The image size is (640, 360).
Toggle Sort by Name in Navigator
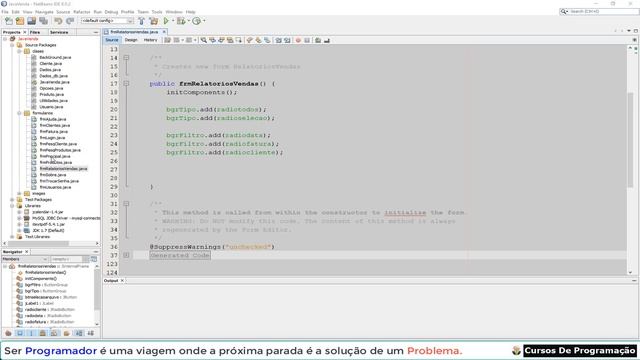pyautogui.click(x=79, y=333)
